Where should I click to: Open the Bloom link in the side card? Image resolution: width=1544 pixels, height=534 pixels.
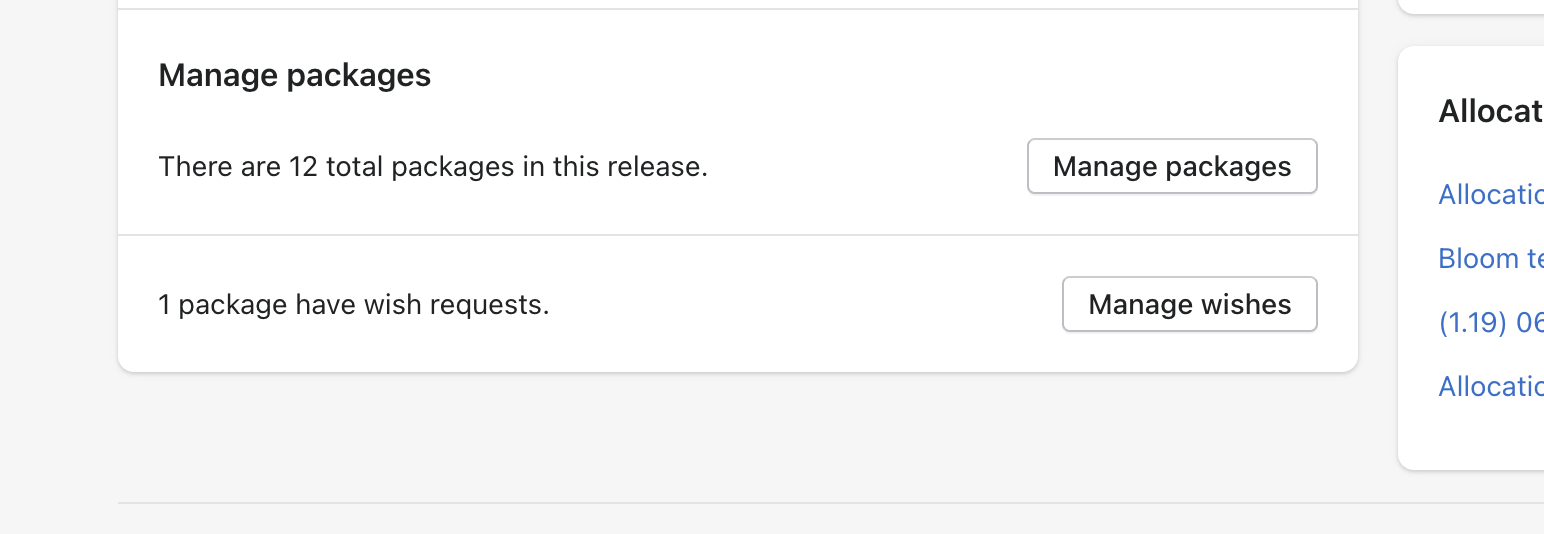click(x=1490, y=259)
